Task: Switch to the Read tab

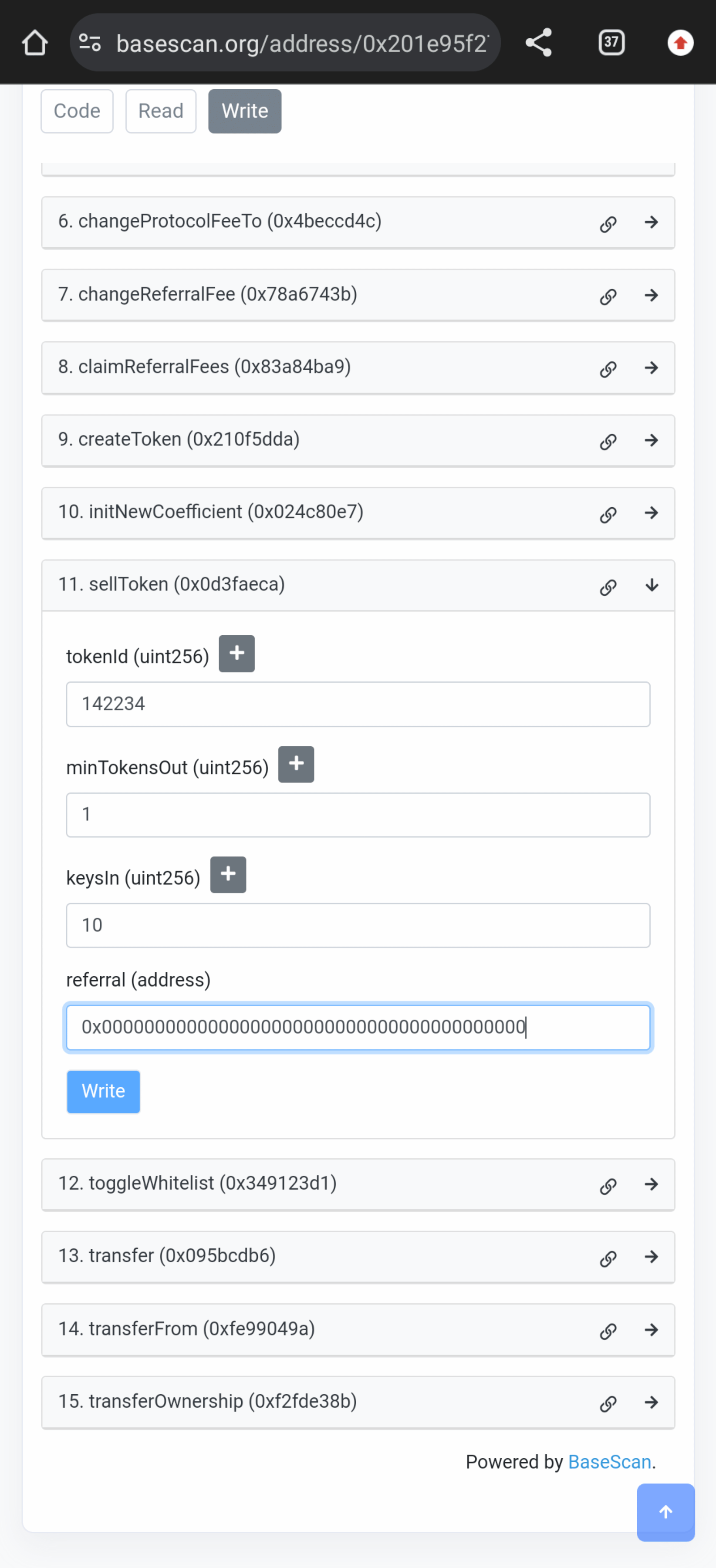Action: pyautogui.click(x=161, y=111)
